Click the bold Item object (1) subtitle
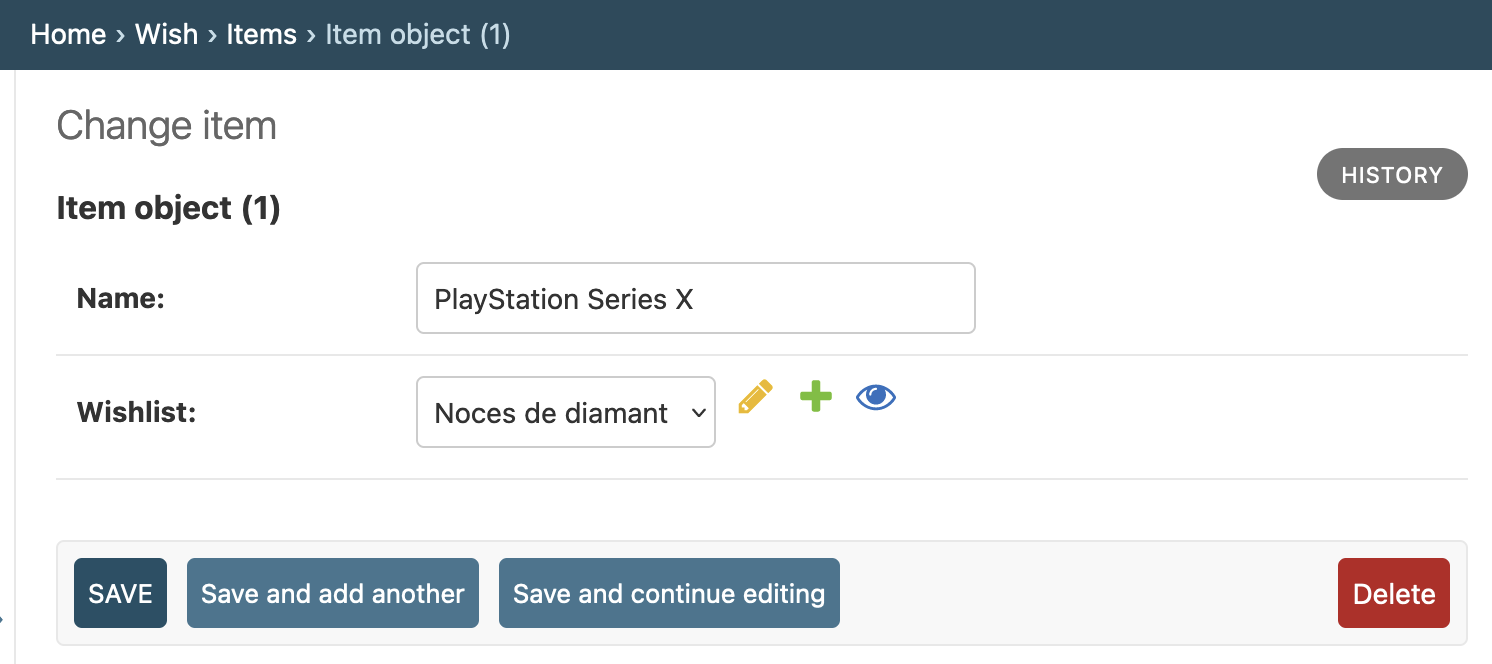The height and width of the screenshot is (664, 1492). 168,208
